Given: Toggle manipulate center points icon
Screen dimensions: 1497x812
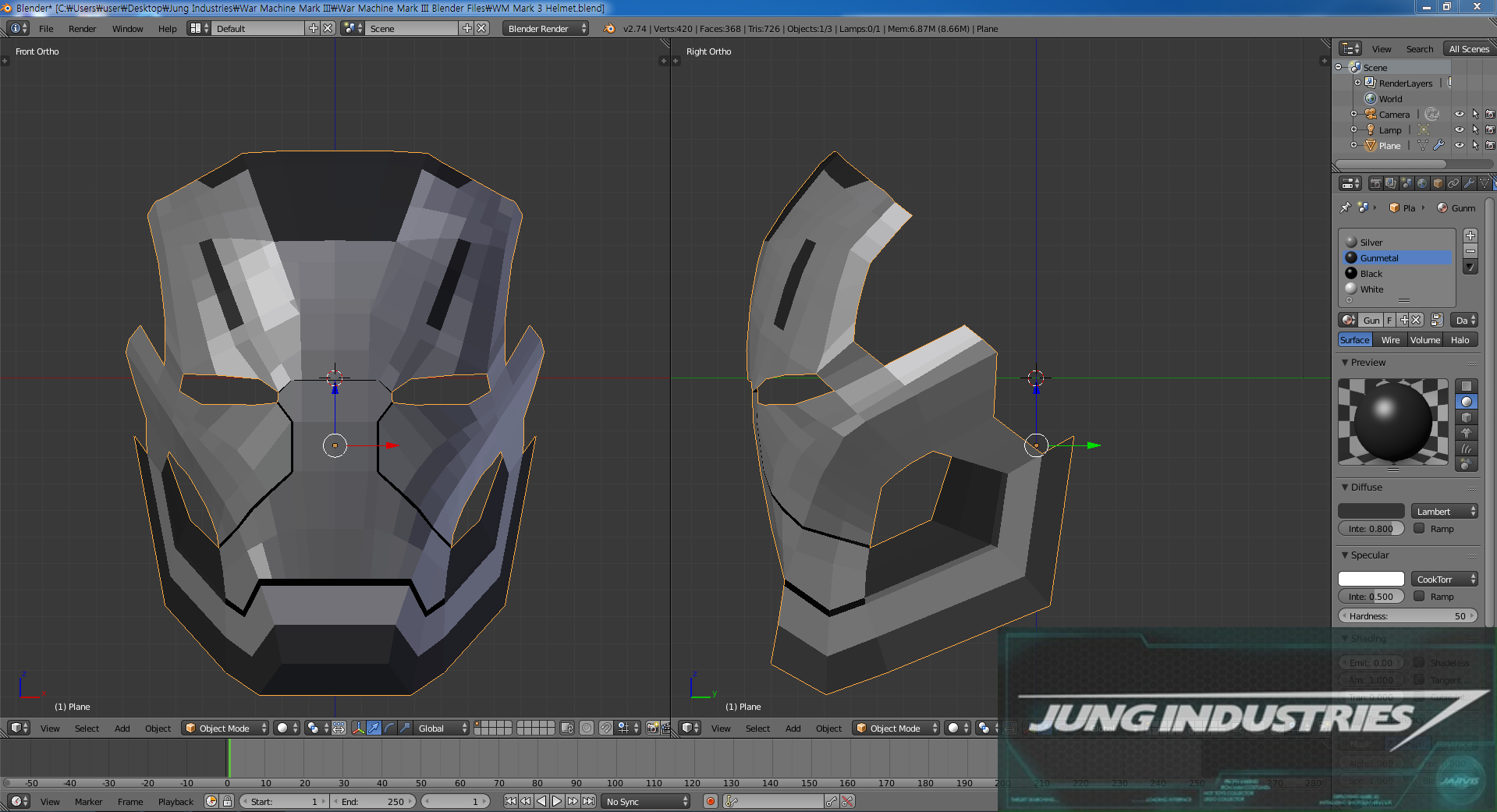Looking at the screenshot, I should (339, 728).
